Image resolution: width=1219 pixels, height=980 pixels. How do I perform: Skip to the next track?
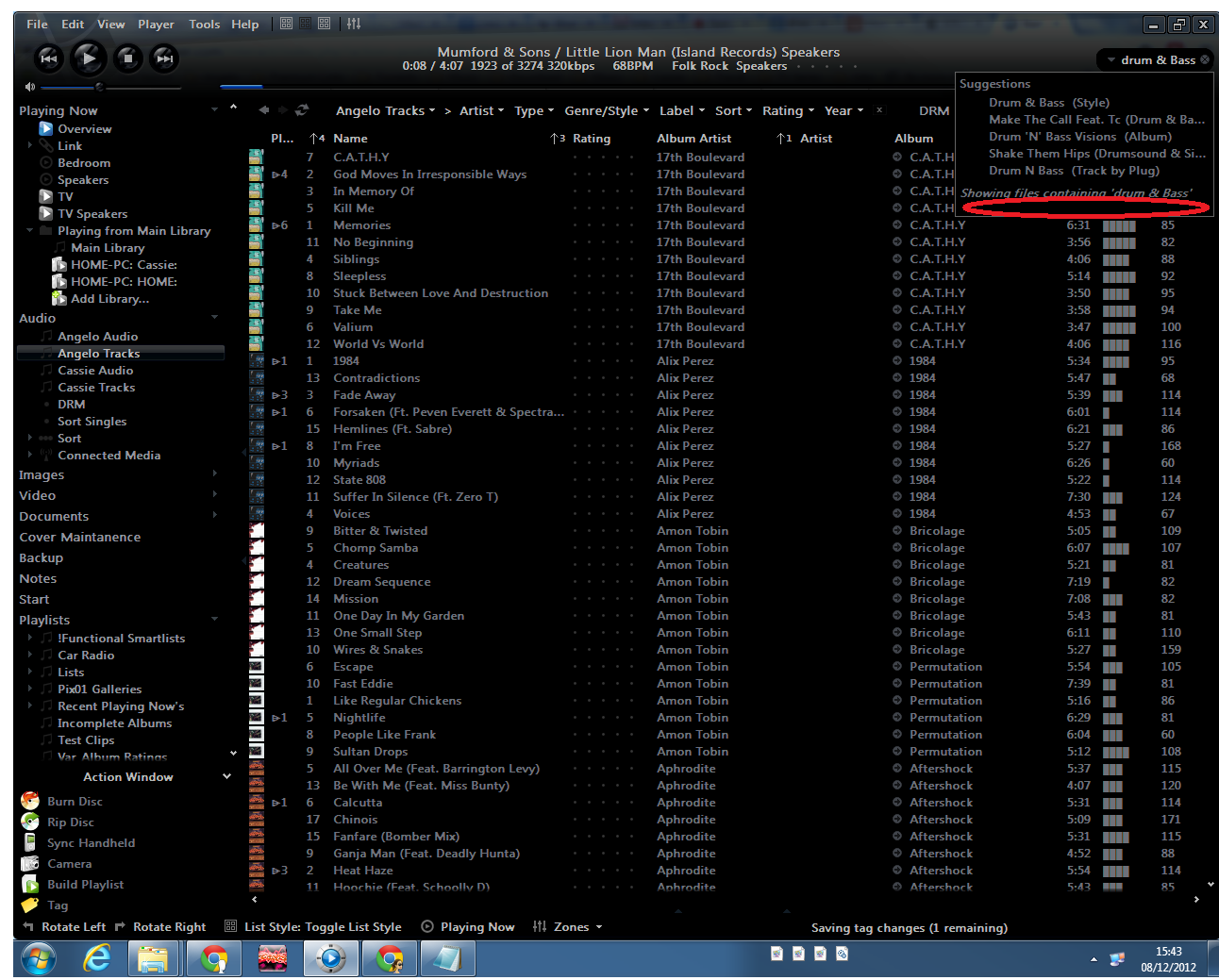coord(165,58)
